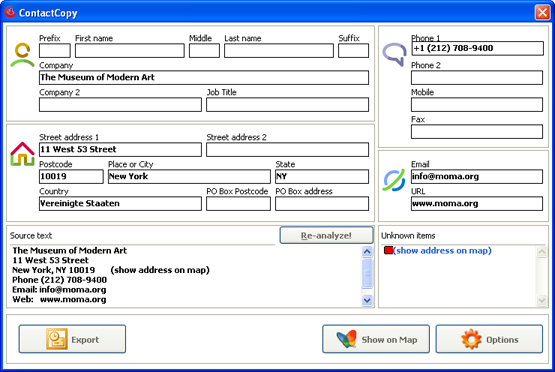Click the ContactCopy app icon in title bar

pos(10,12)
